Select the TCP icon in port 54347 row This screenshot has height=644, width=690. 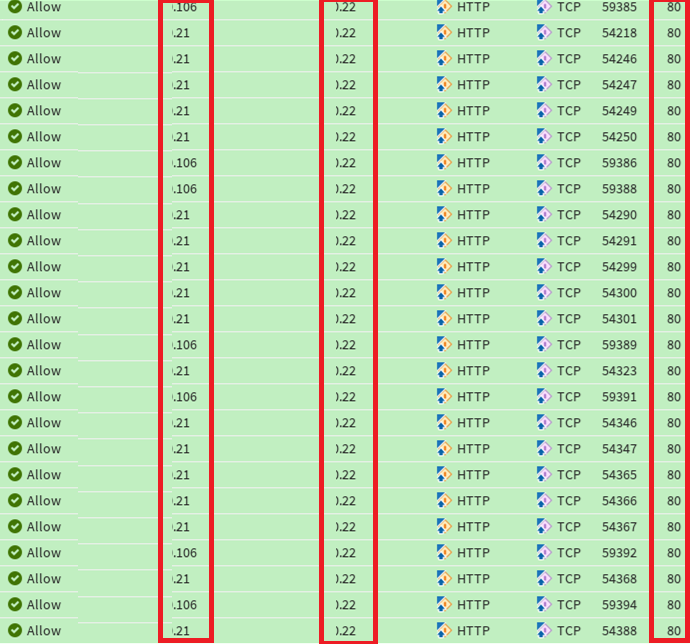pos(544,449)
